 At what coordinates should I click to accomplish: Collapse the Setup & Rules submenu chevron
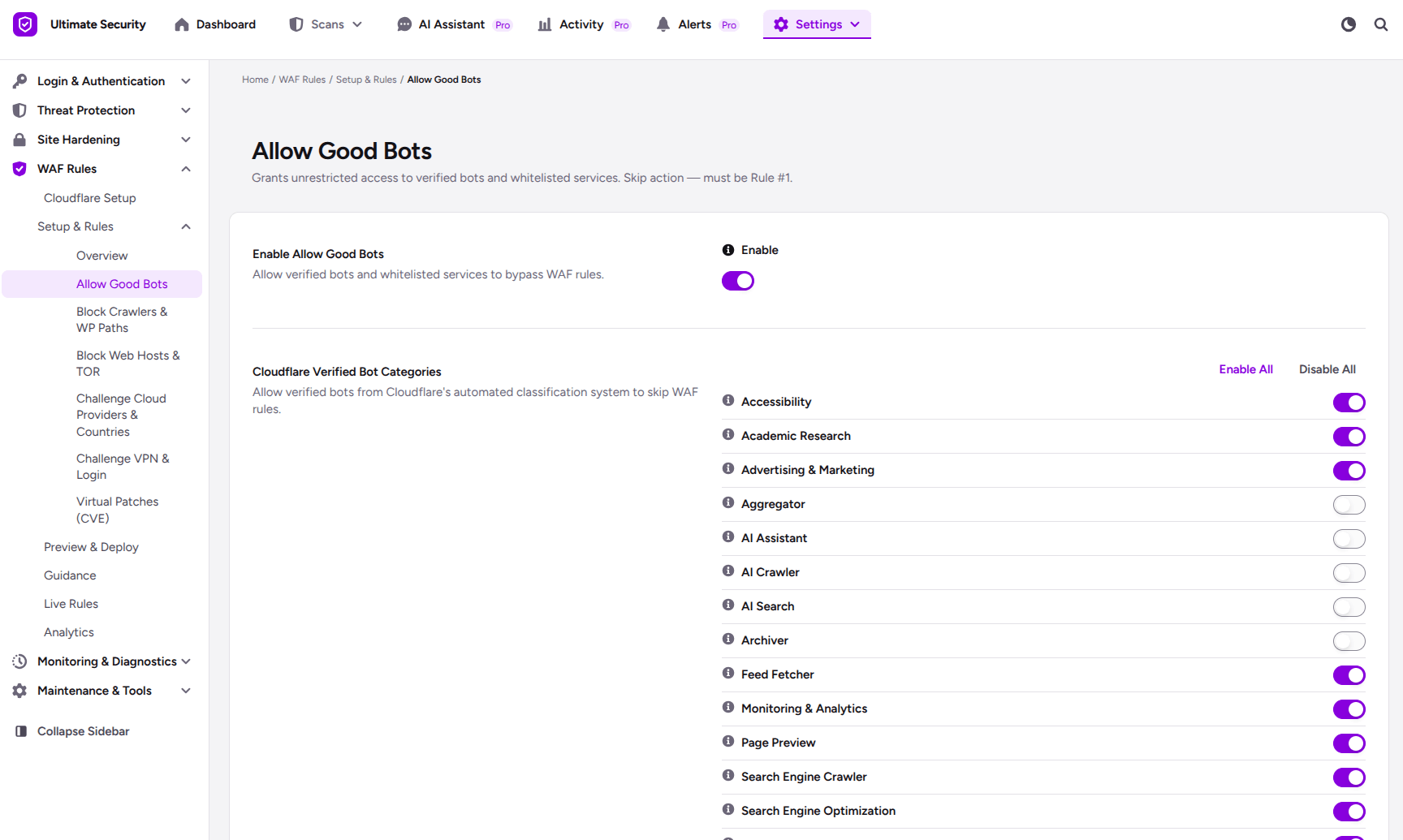click(186, 226)
